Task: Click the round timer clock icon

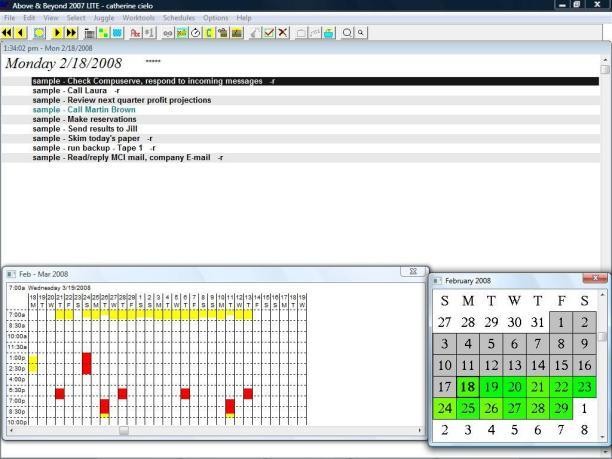Action: pyautogui.click(x=196, y=33)
